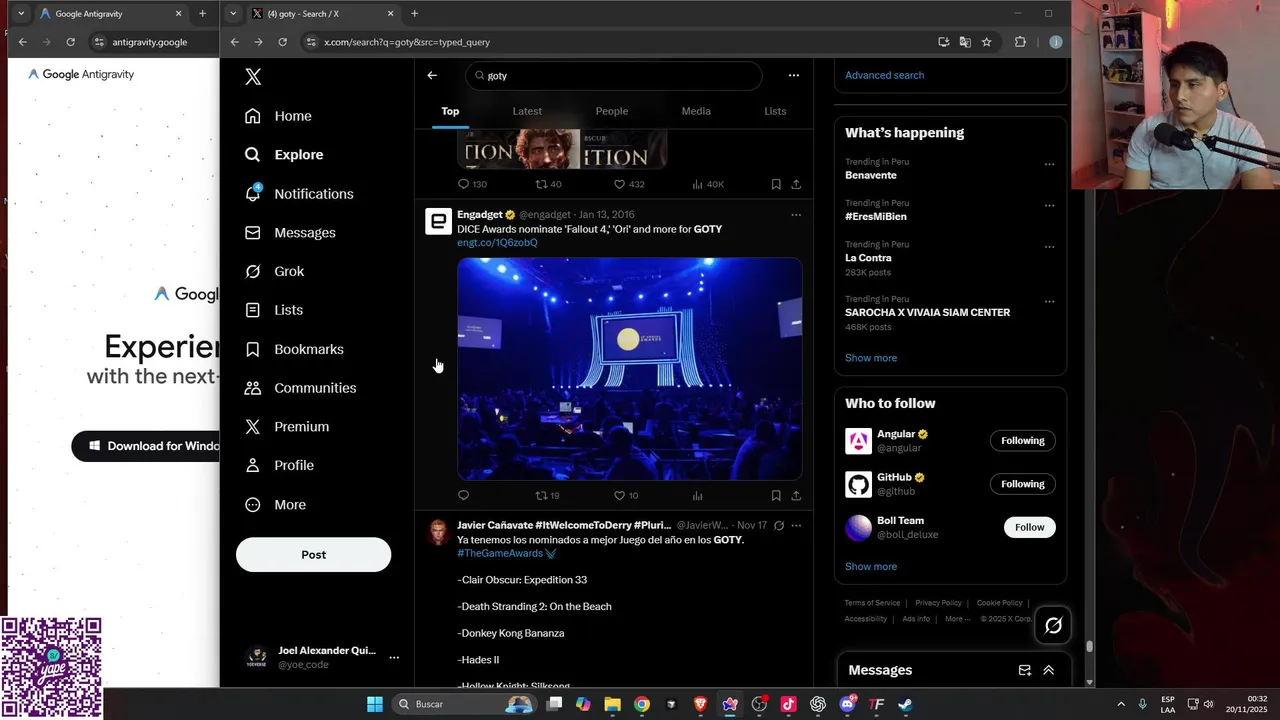The image size is (1280, 720).
Task: Follow Boll Team
Action: [1029, 527]
